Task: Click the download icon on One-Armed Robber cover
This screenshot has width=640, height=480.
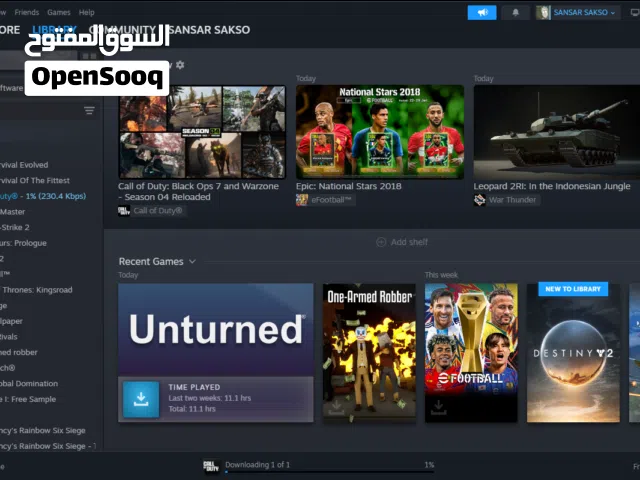Action: (x=336, y=407)
